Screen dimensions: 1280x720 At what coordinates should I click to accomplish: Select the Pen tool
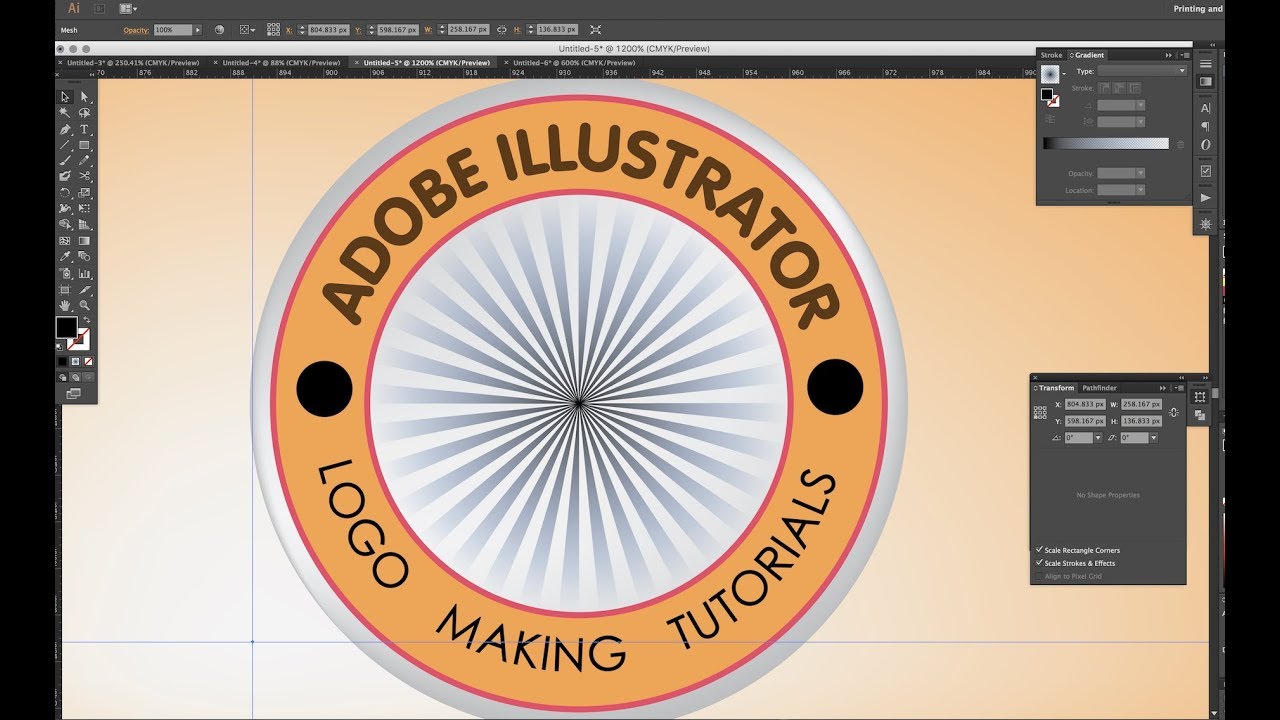pos(65,129)
